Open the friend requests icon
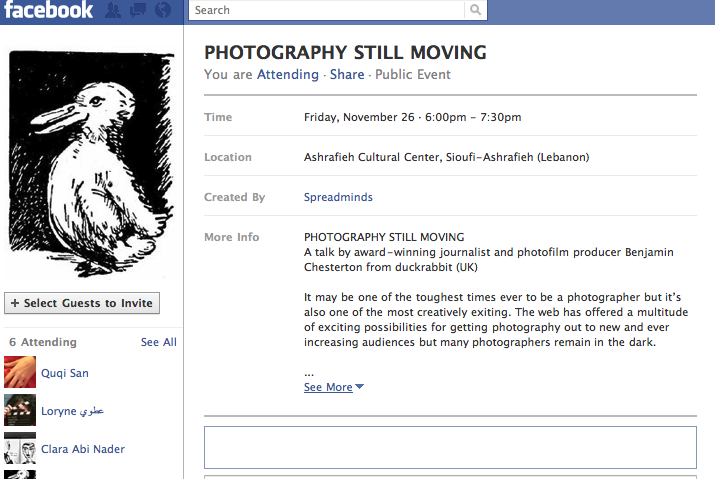This screenshot has height=479, width=715. pyautogui.click(x=113, y=10)
